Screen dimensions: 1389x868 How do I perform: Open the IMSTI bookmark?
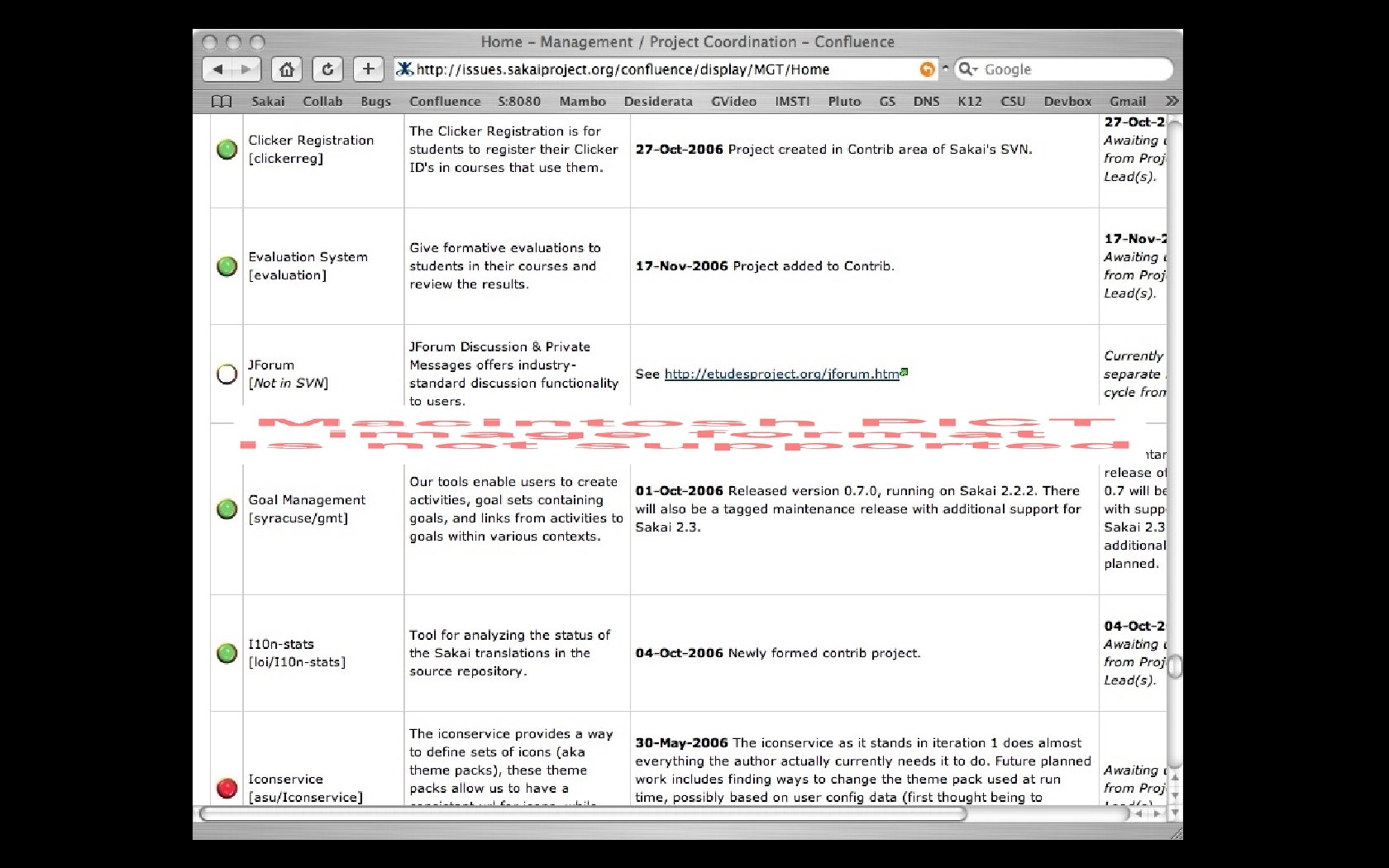[792, 101]
